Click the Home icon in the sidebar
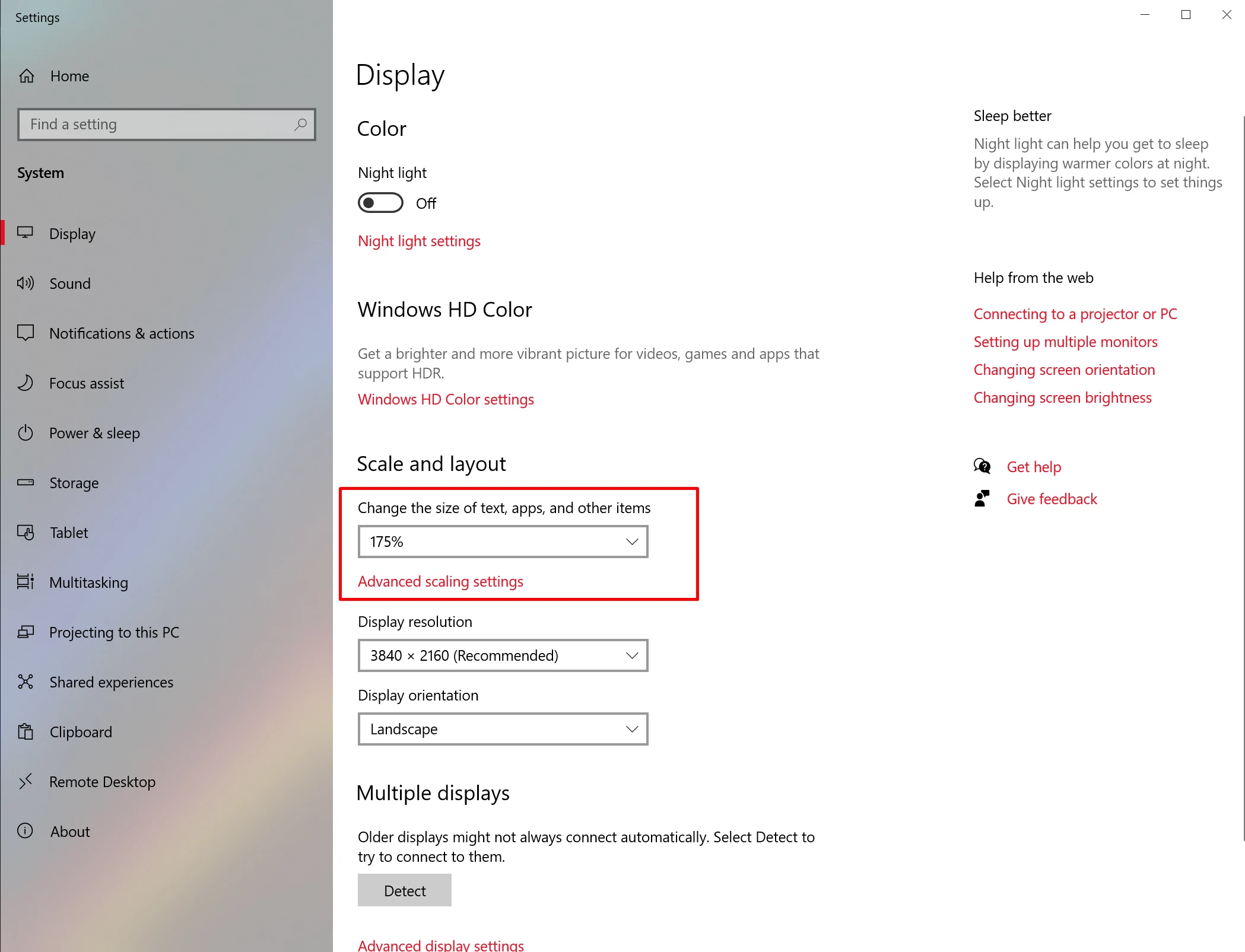The image size is (1245, 952). click(x=27, y=76)
